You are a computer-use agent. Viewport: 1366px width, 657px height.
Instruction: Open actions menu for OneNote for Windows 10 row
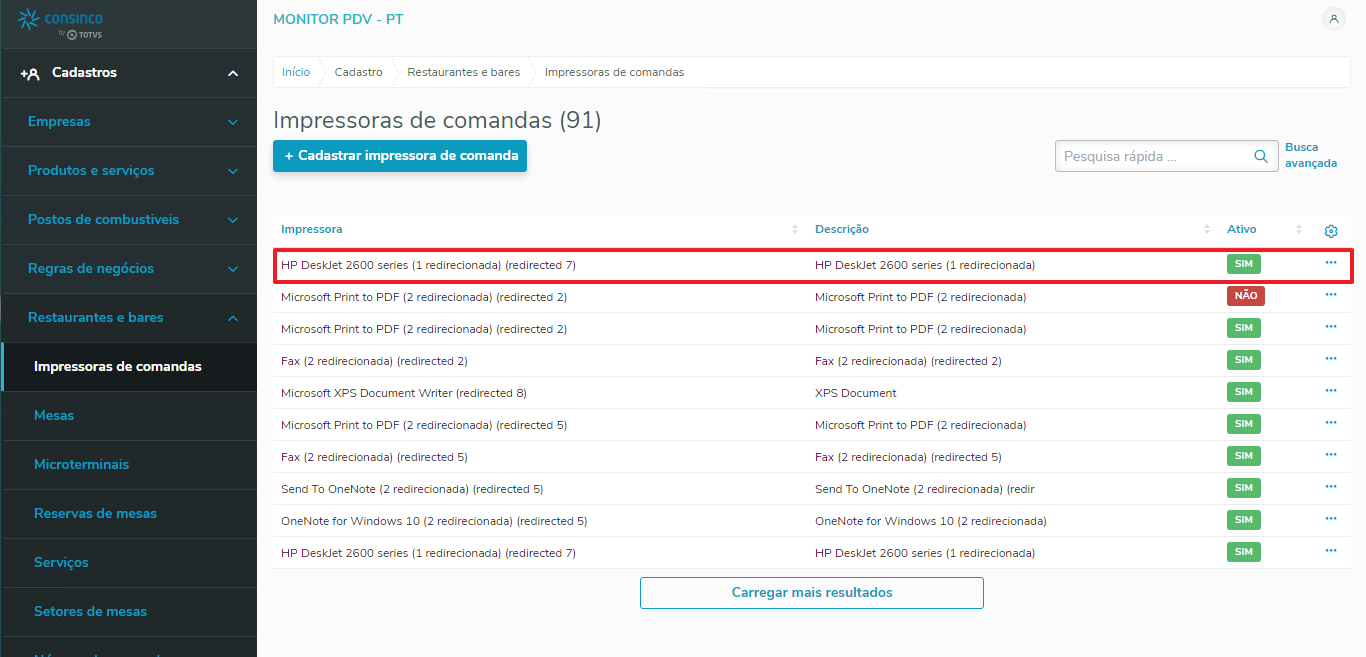(x=1331, y=519)
